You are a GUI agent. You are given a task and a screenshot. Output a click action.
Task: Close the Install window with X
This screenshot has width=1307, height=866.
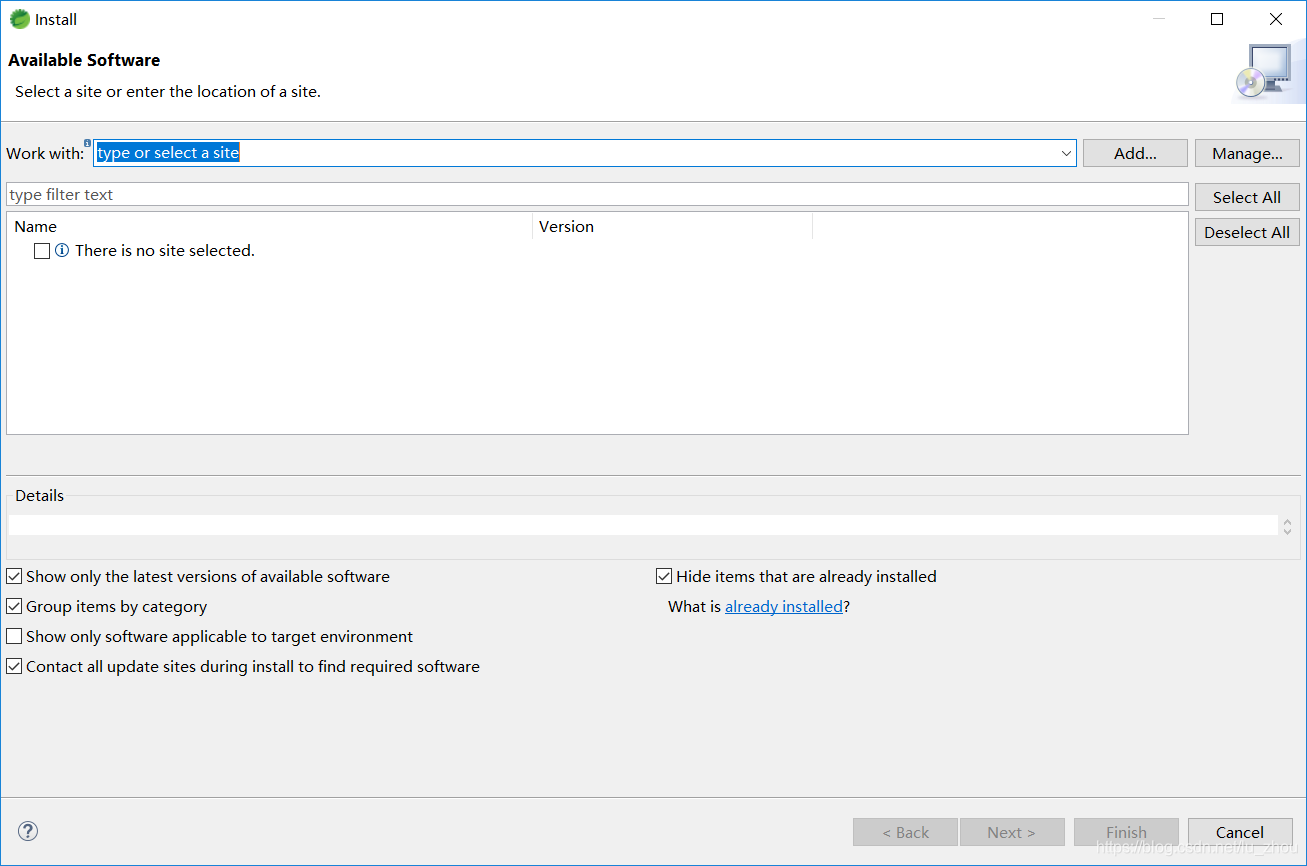tap(1276, 19)
